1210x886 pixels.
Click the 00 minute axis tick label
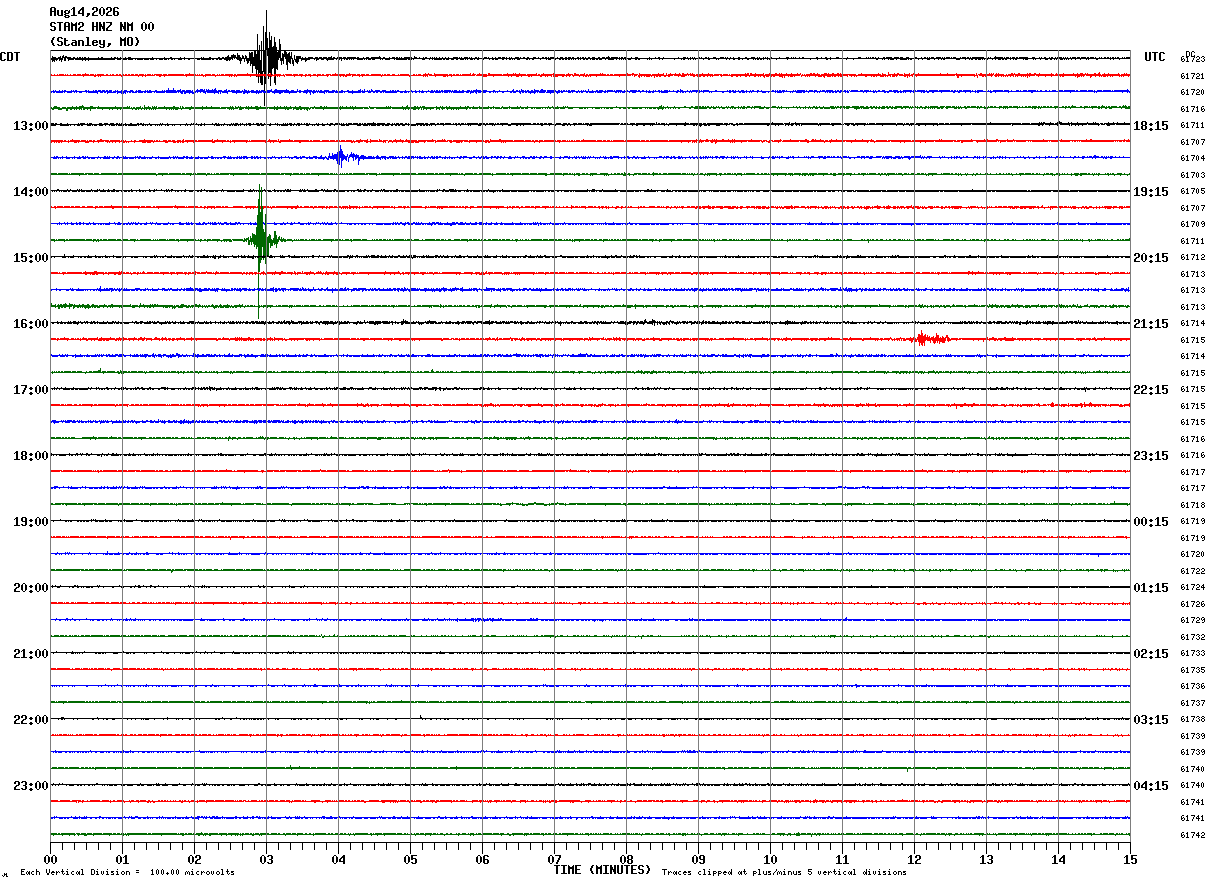[50, 859]
